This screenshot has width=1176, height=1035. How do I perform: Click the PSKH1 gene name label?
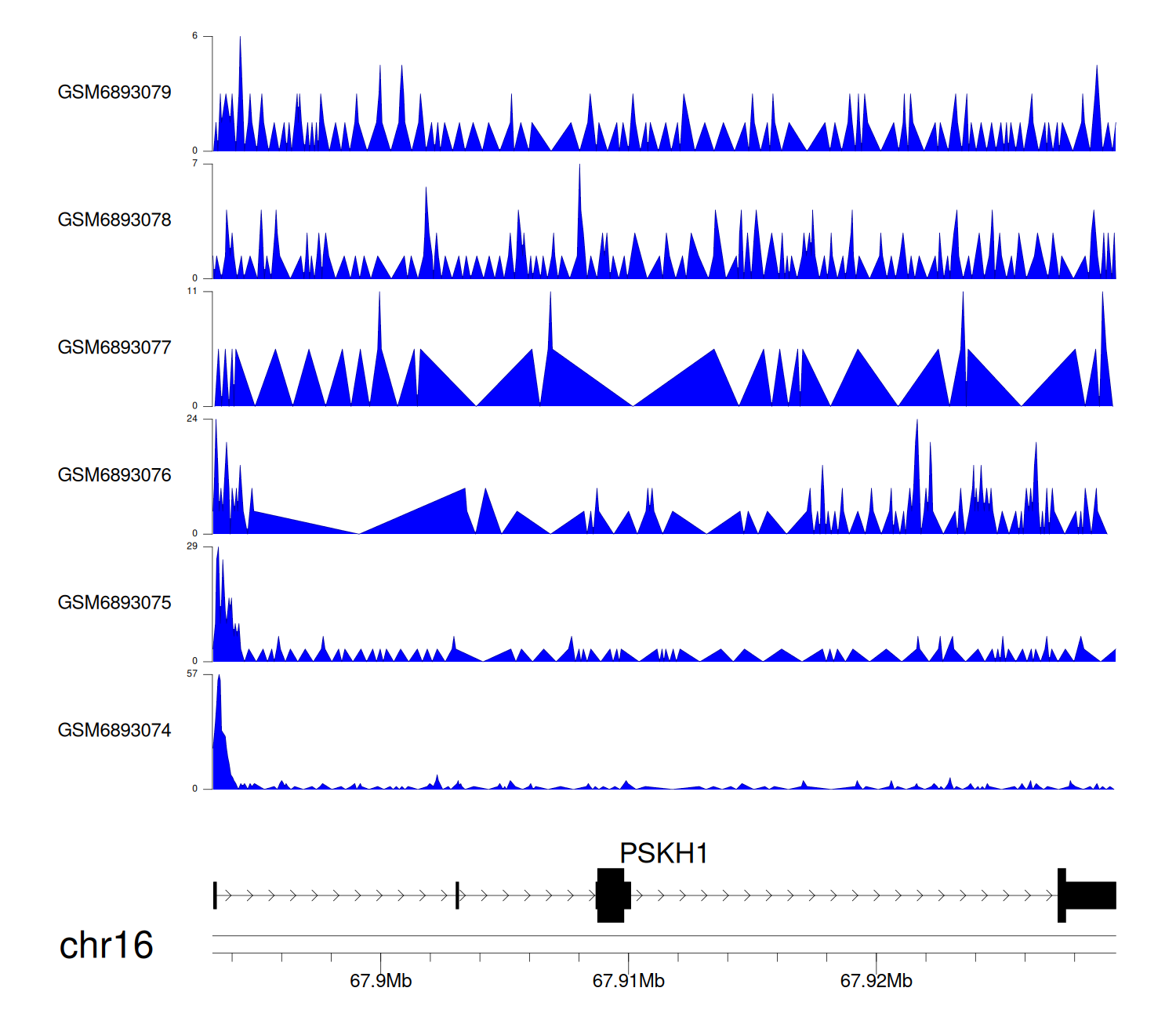(663, 853)
